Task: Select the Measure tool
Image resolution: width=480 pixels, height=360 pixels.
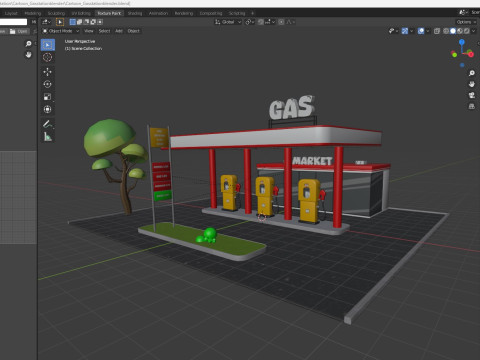Action: pyautogui.click(x=48, y=137)
